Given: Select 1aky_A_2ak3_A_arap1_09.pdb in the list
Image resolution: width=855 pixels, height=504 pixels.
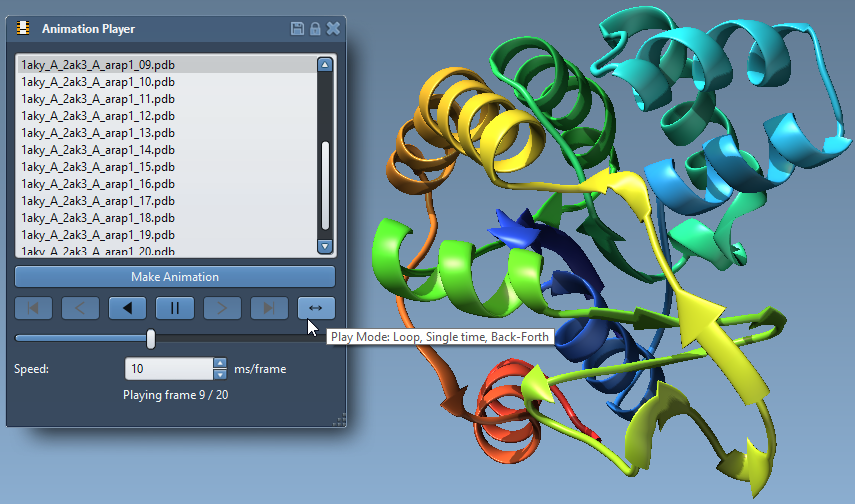Looking at the screenshot, I should pyautogui.click(x=98, y=65).
